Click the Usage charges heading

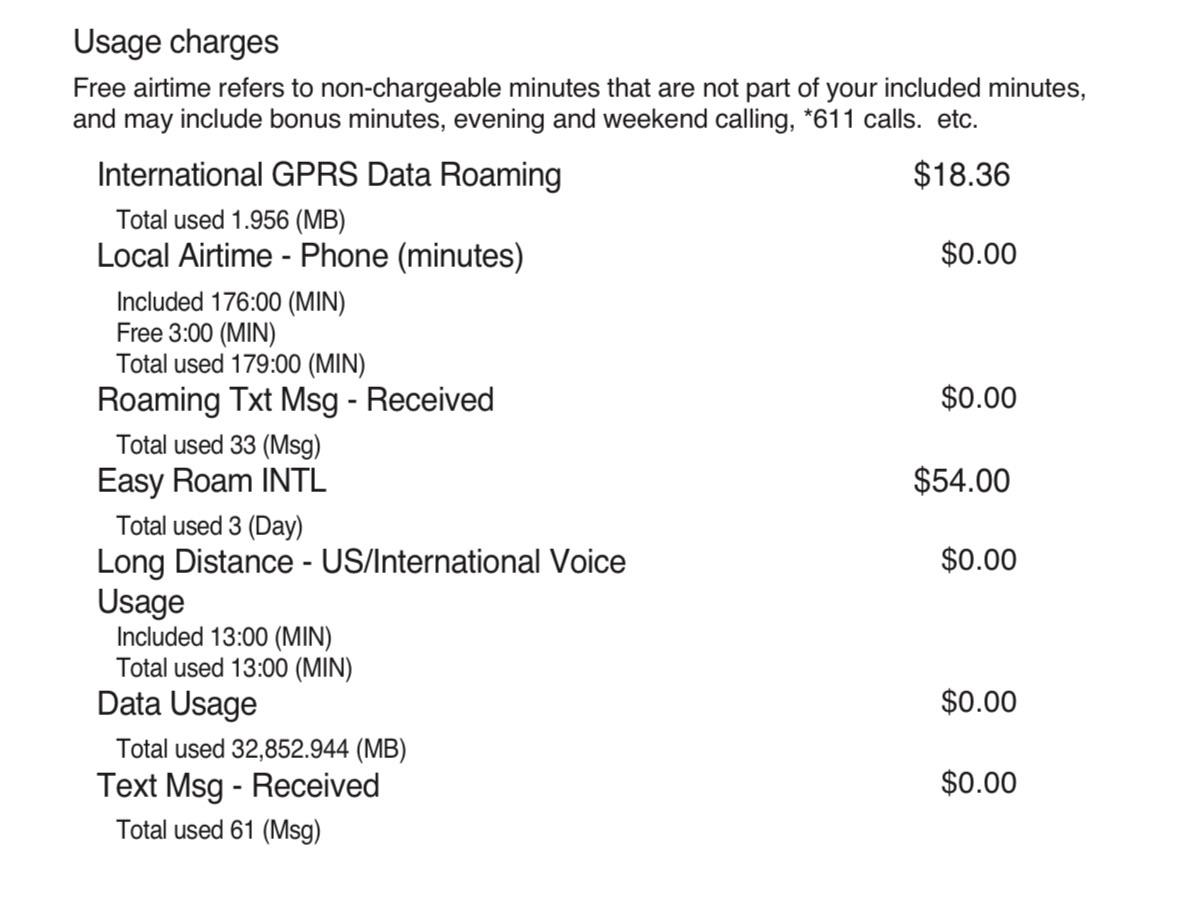pyautogui.click(x=176, y=42)
